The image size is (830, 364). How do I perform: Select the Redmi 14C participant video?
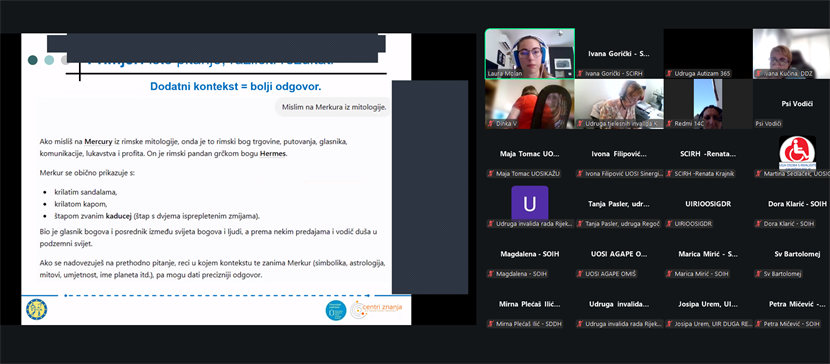tap(708, 104)
